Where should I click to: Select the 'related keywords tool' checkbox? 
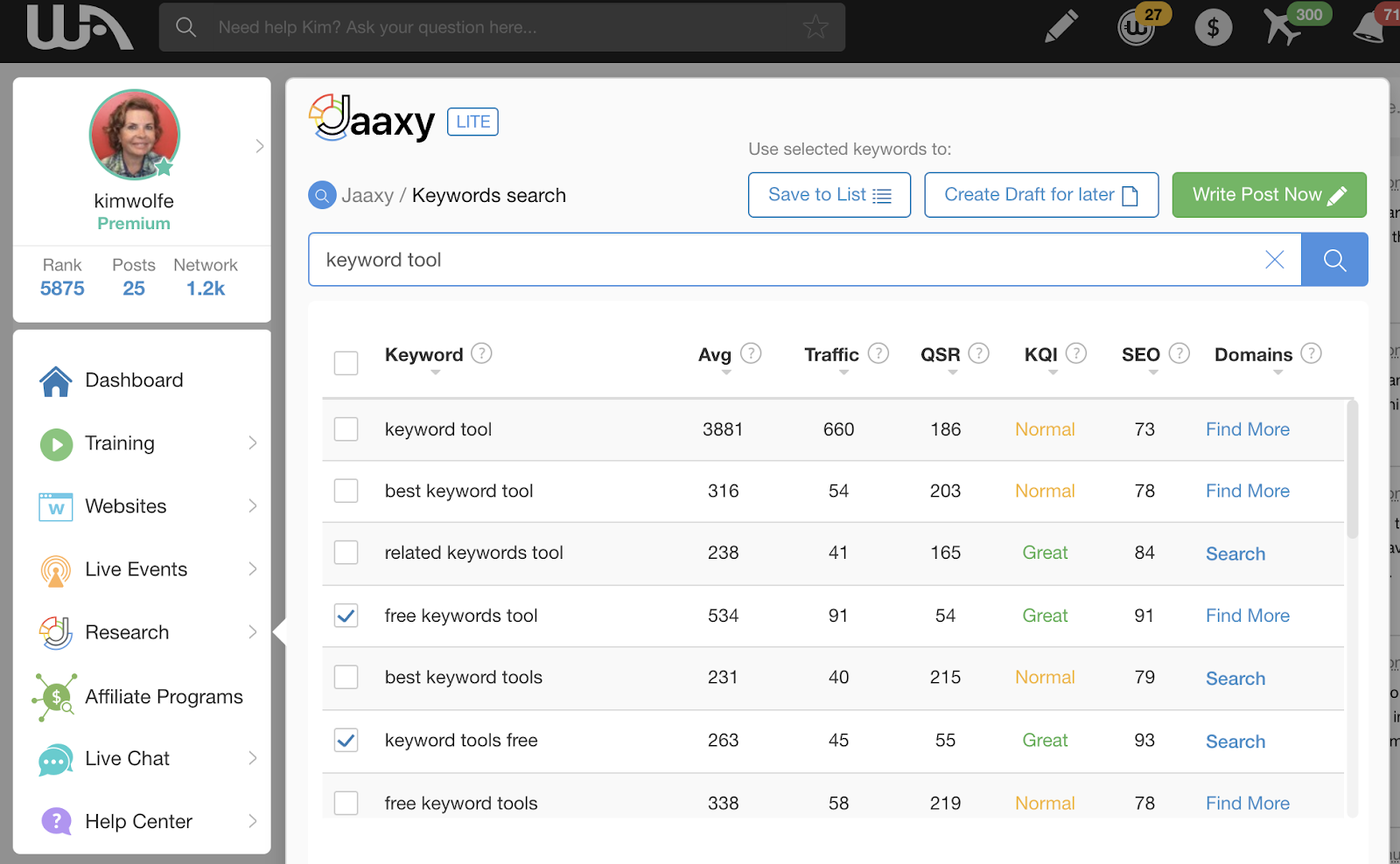(x=346, y=553)
